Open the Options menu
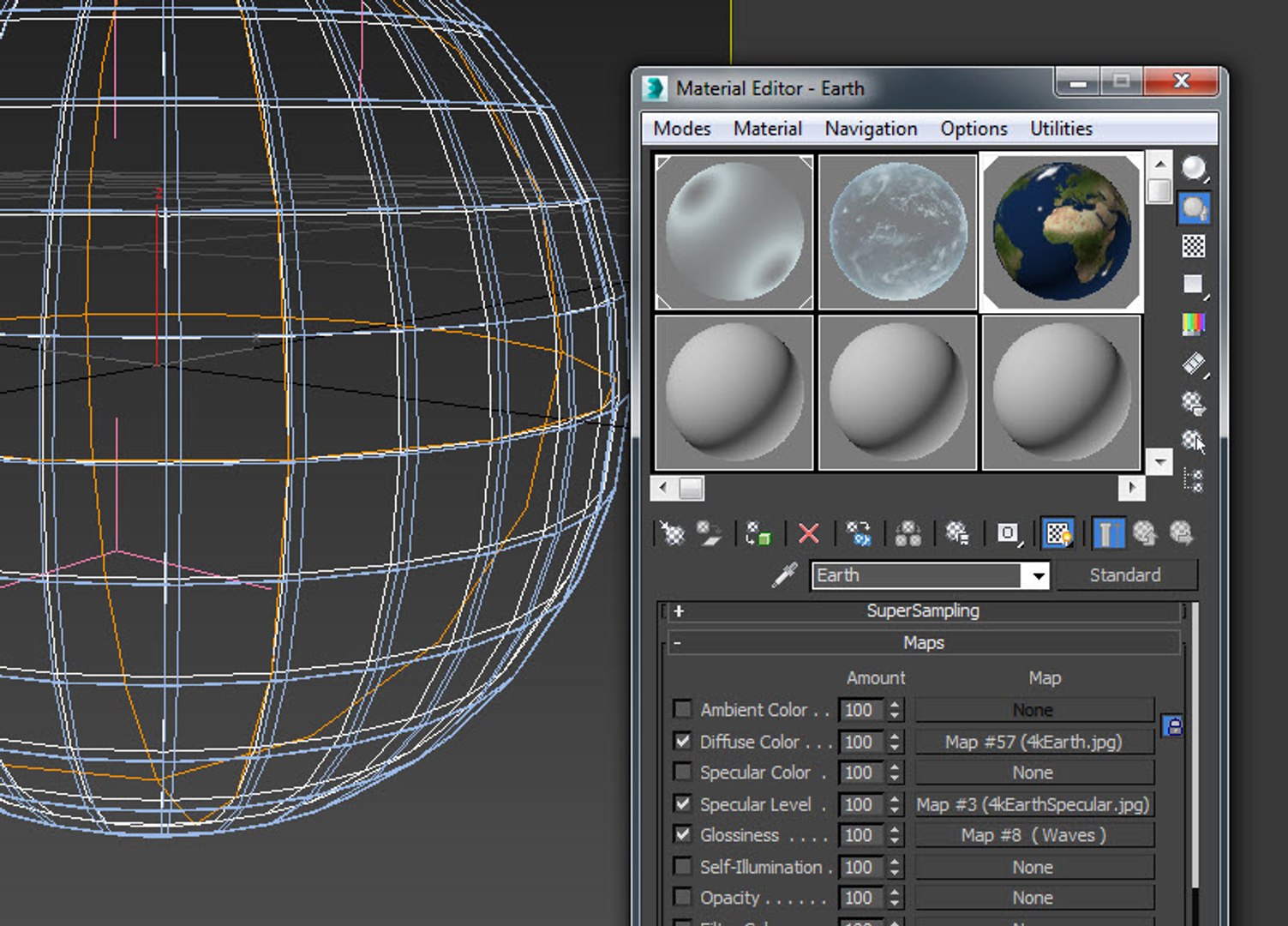Screen dimensions: 1288x926 click(973, 129)
